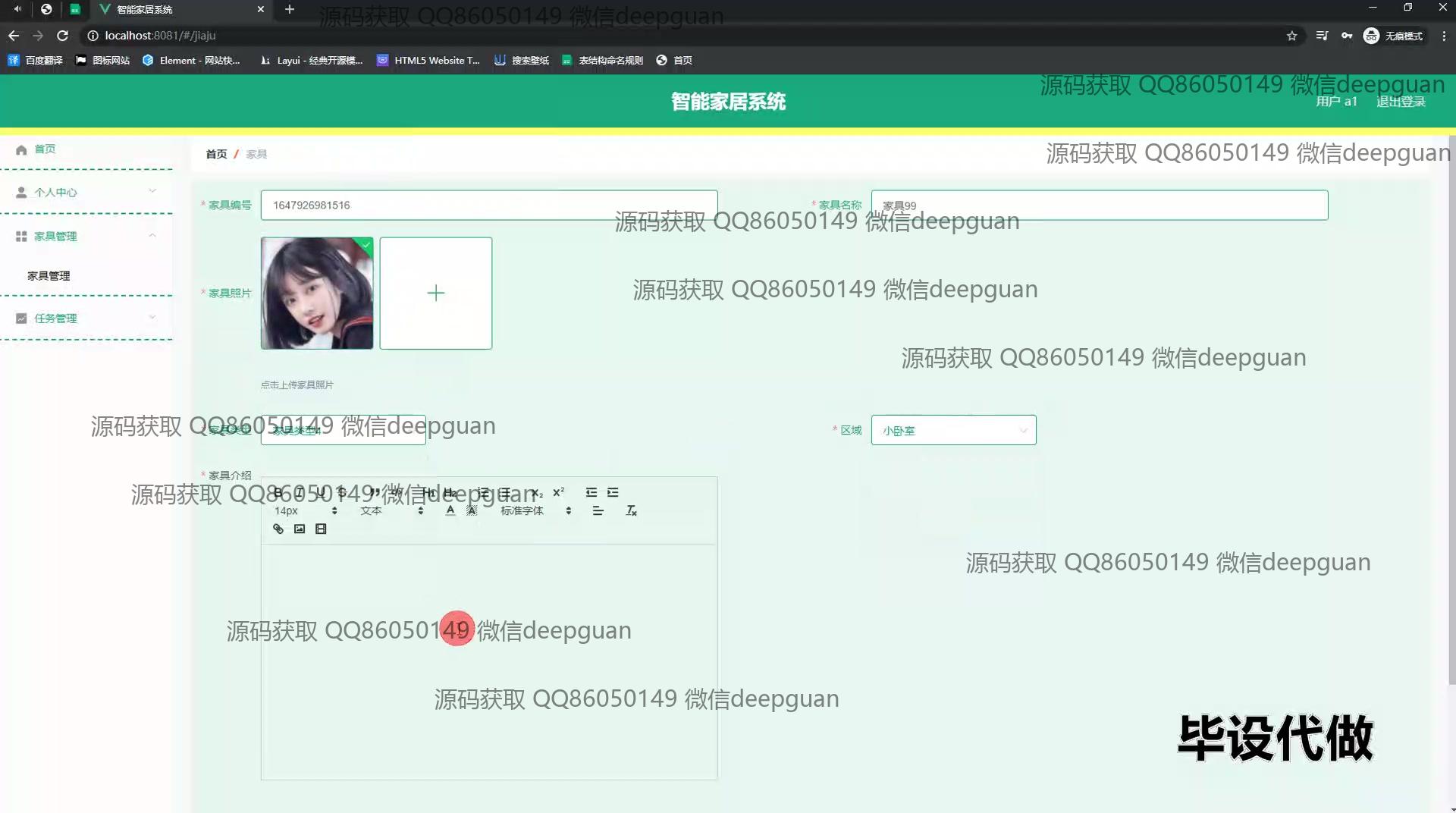Decrease indent in the editor
This screenshot has height=813, width=1456.
tap(591, 492)
